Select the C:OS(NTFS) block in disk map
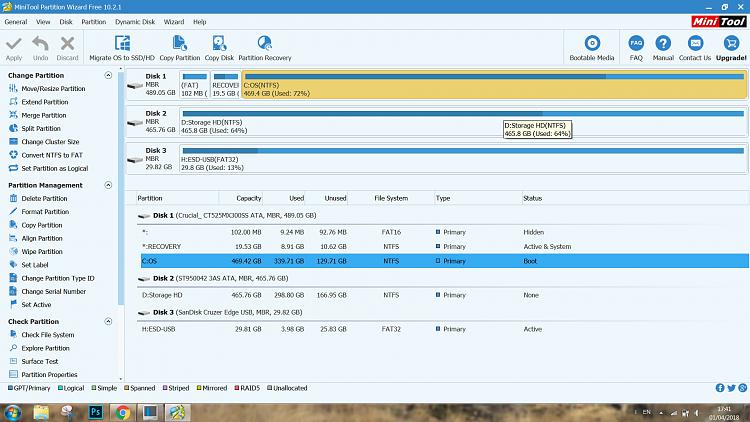Image resolution: width=750 pixels, height=422 pixels. coord(494,85)
